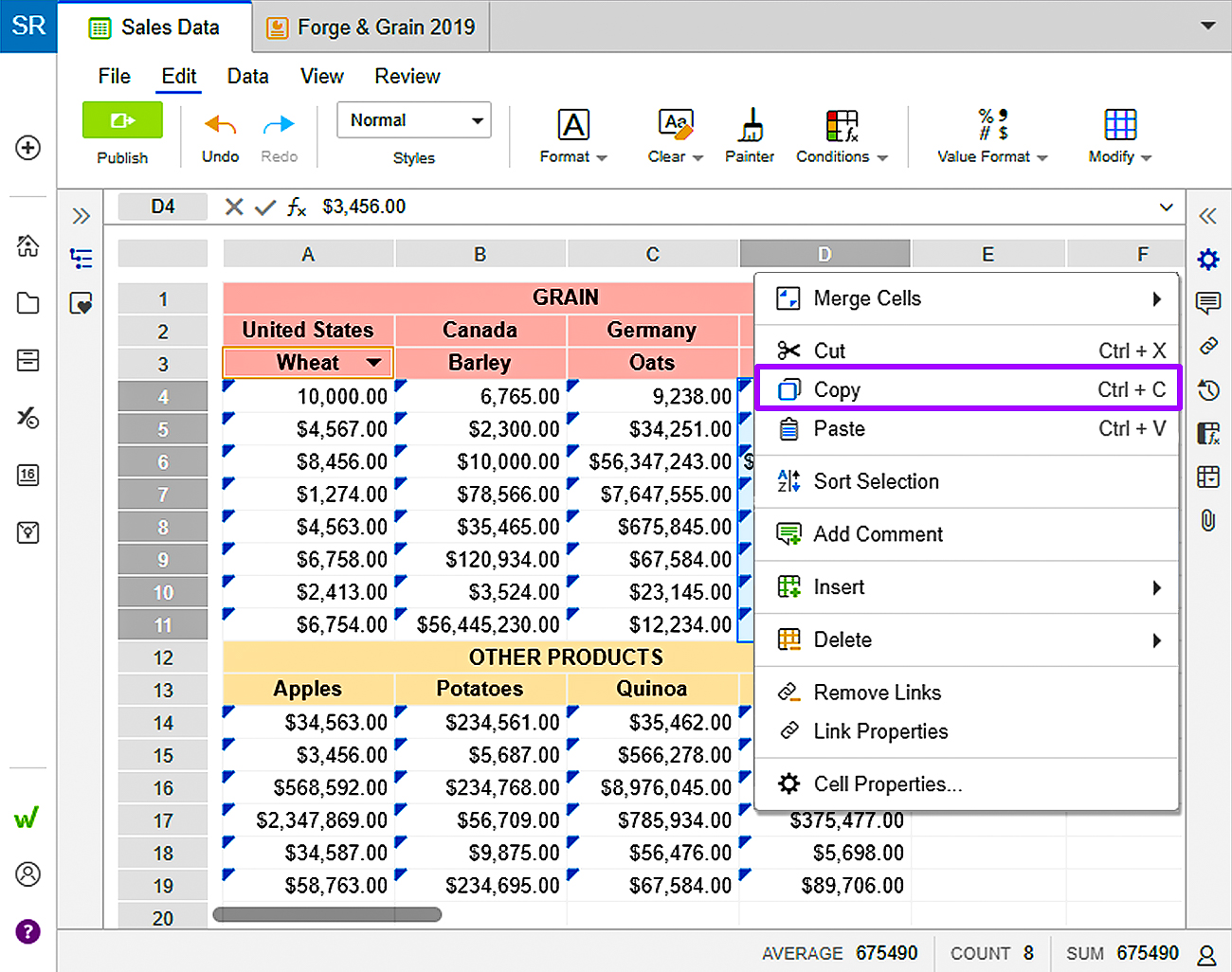Image resolution: width=1232 pixels, height=972 pixels.
Task: Click the green Publish button
Action: pyautogui.click(x=122, y=120)
